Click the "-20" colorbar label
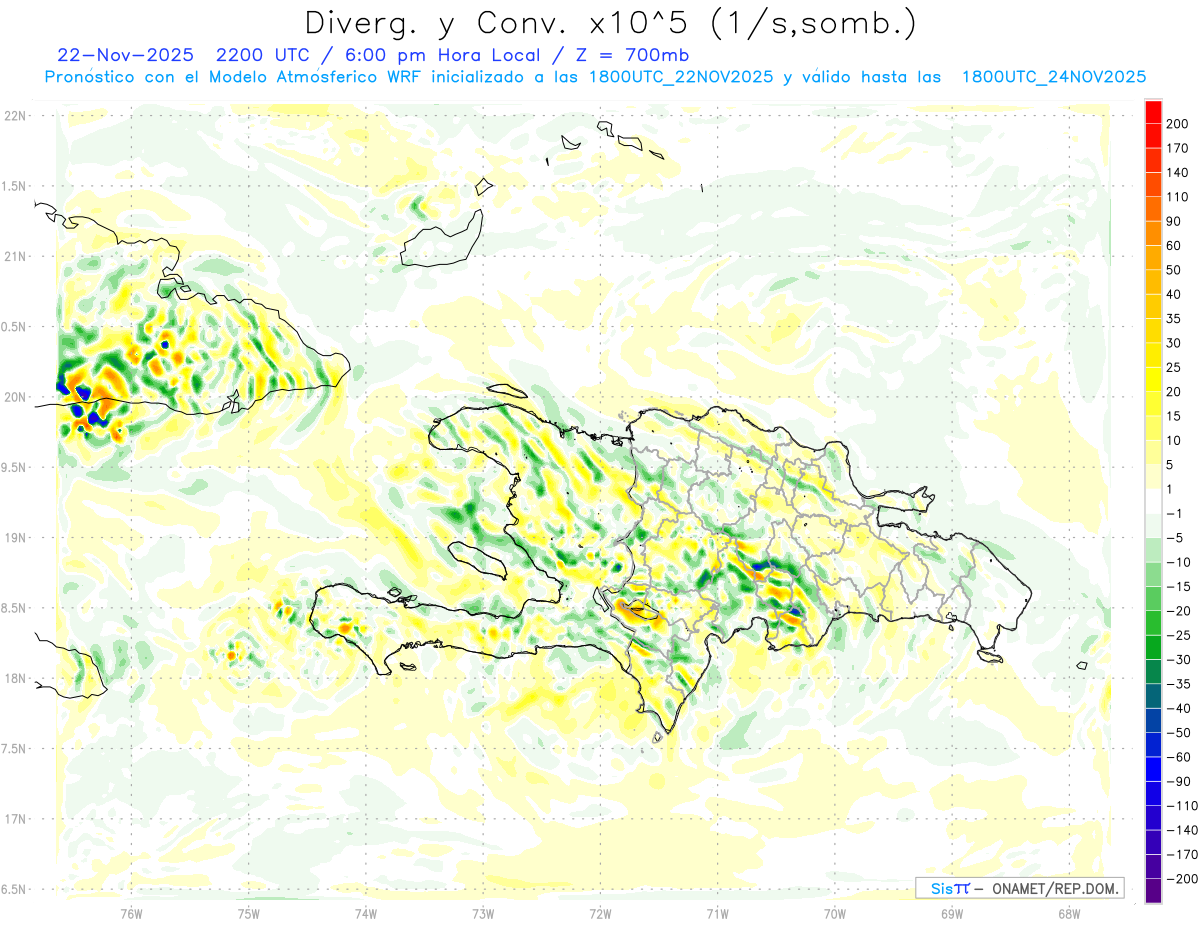1200x927 pixels. click(1179, 611)
